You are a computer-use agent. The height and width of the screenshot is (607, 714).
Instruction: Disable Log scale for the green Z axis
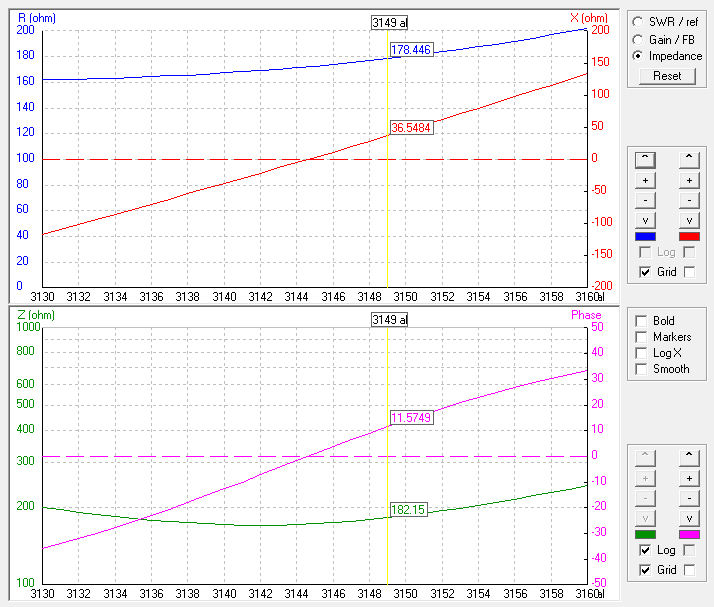(x=645, y=551)
